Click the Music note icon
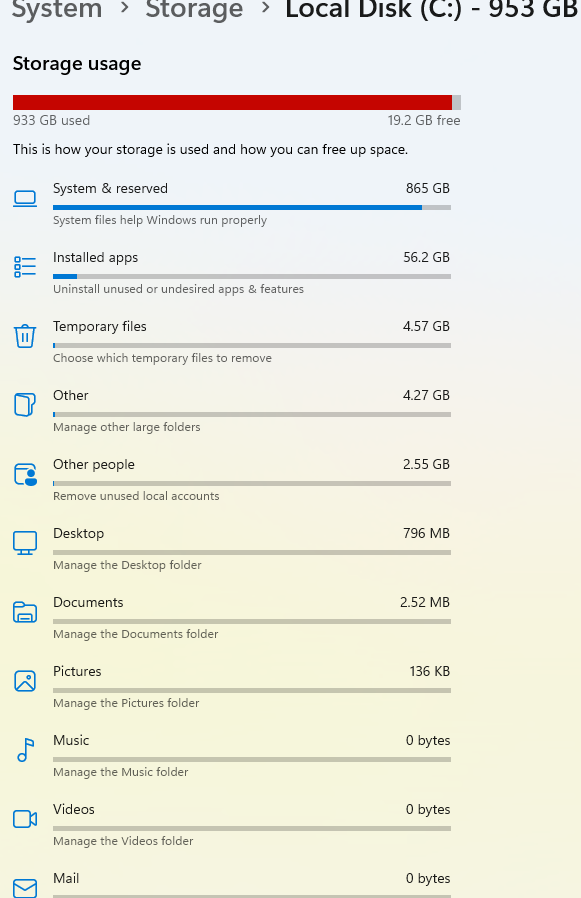The height and width of the screenshot is (898, 581). pyautogui.click(x=25, y=750)
